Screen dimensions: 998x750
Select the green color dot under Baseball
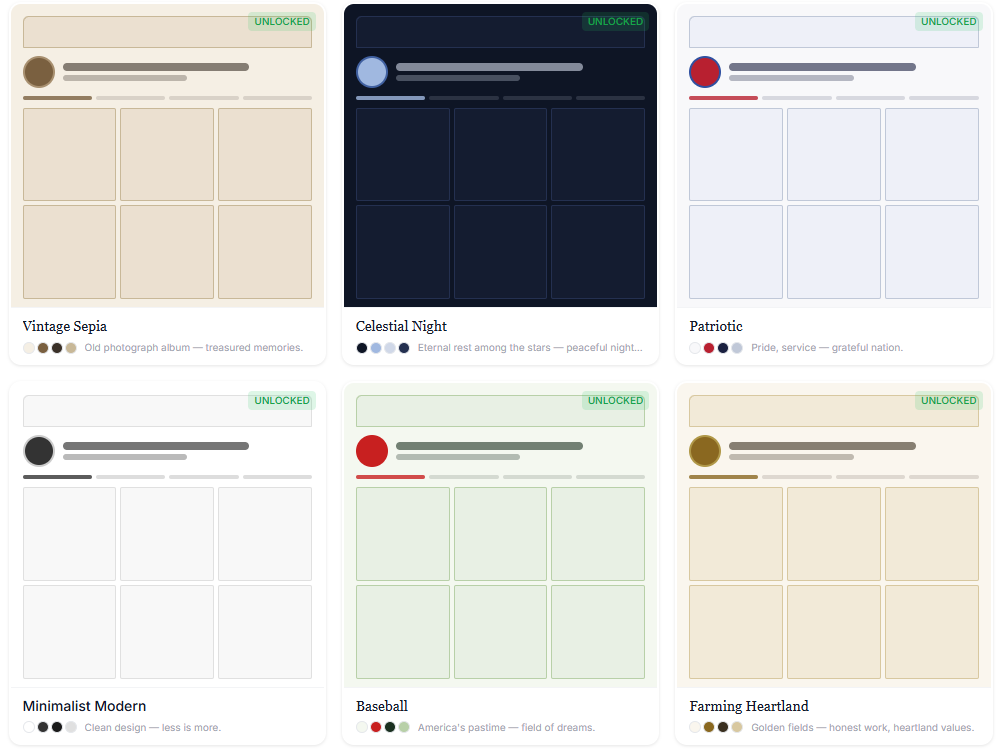tap(404, 727)
